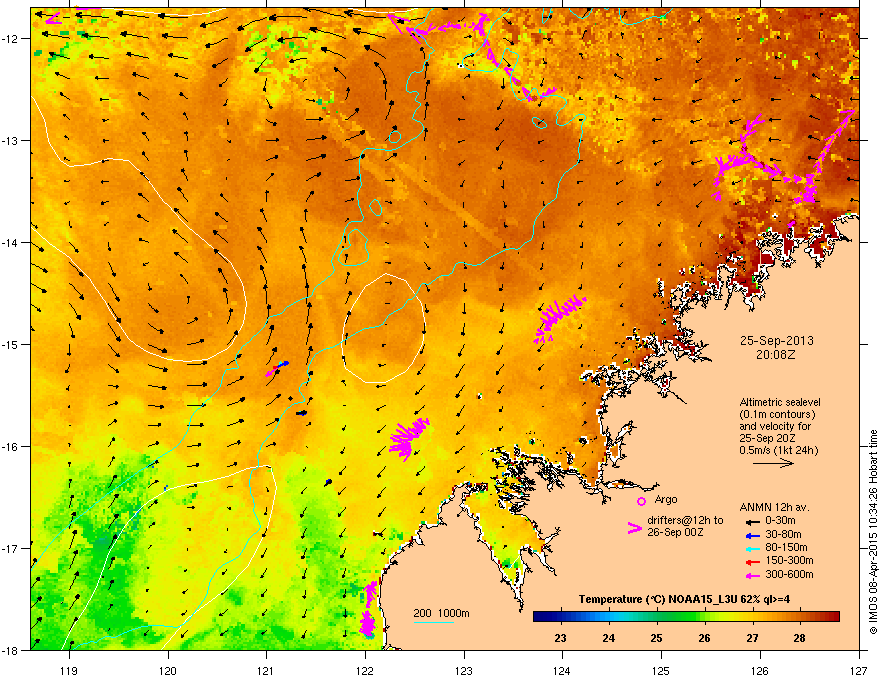
Task: Click the latitude axis label '-14'
Action: tap(12, 242)
